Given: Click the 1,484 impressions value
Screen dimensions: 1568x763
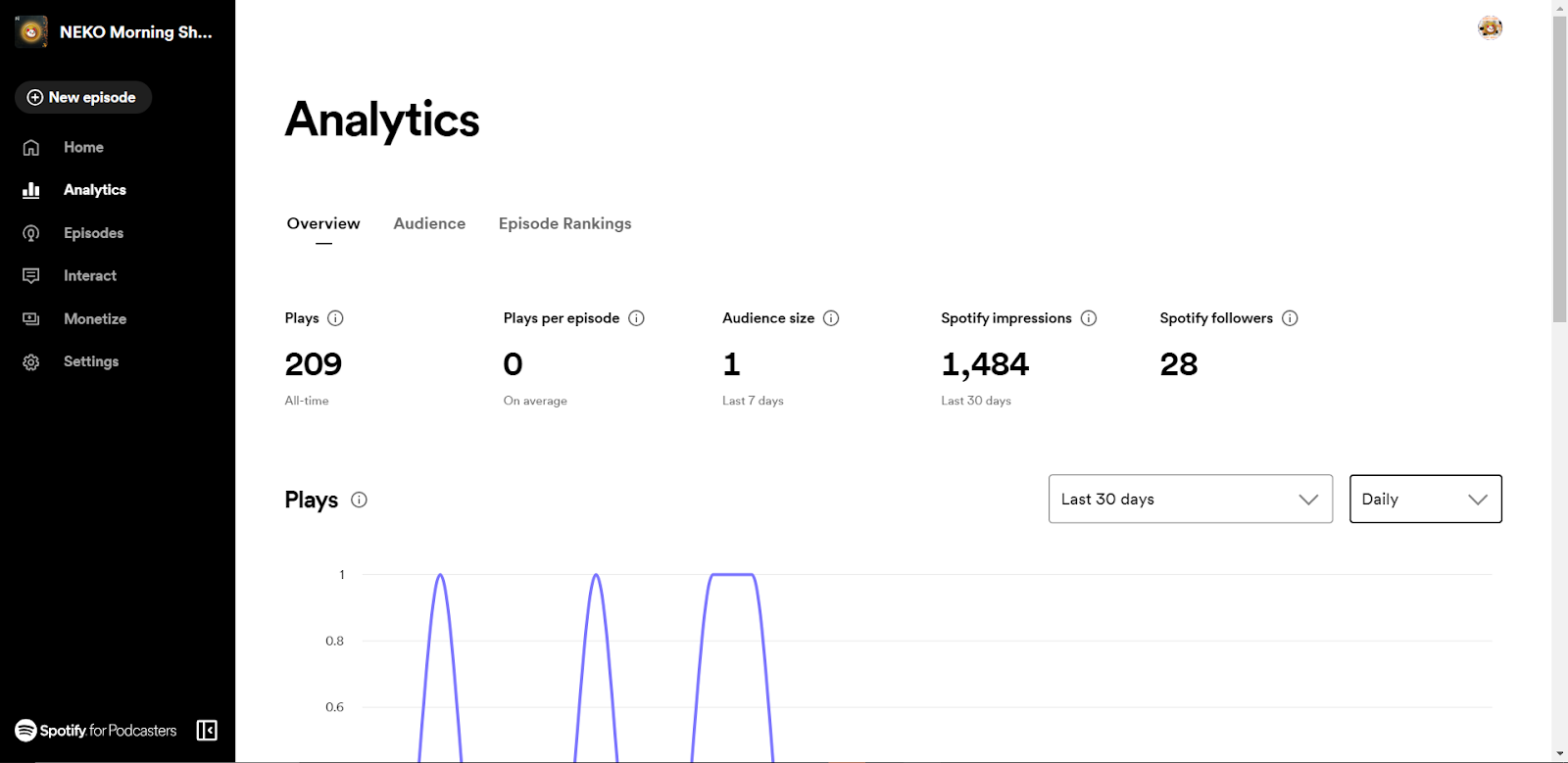Looking at the screenshot, I should pyautogui.click(x=985, y=364).
